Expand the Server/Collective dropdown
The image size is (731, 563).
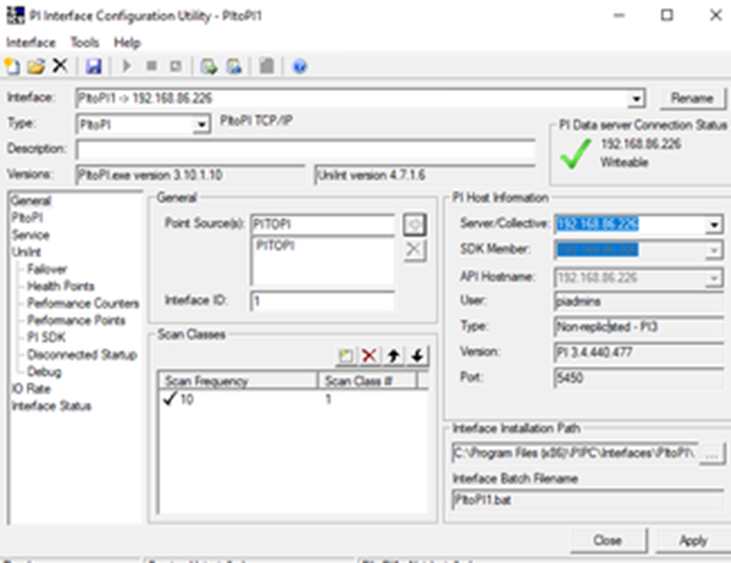[x=713, y=225]
